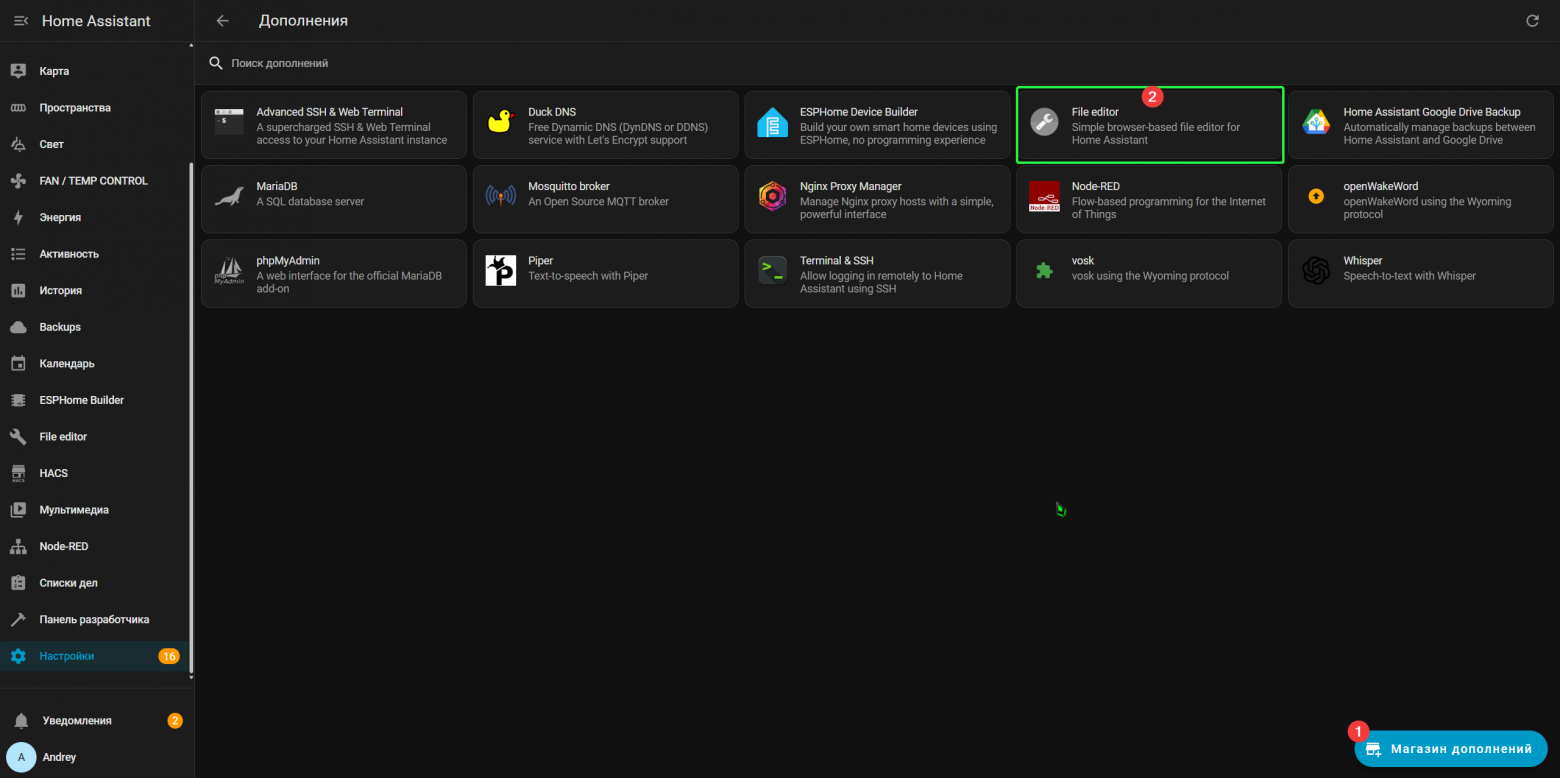
Task: Click the HACS sidebar icon
Action: [18, 473]
